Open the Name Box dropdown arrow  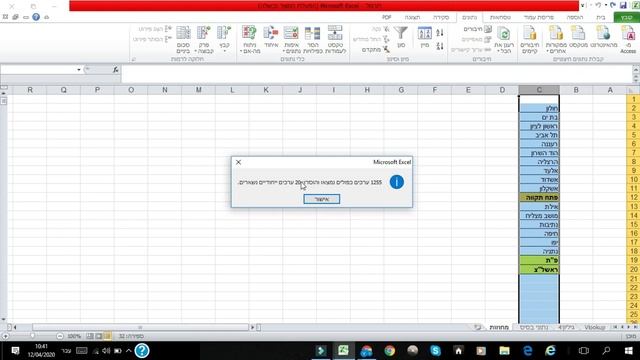point(79,70)
